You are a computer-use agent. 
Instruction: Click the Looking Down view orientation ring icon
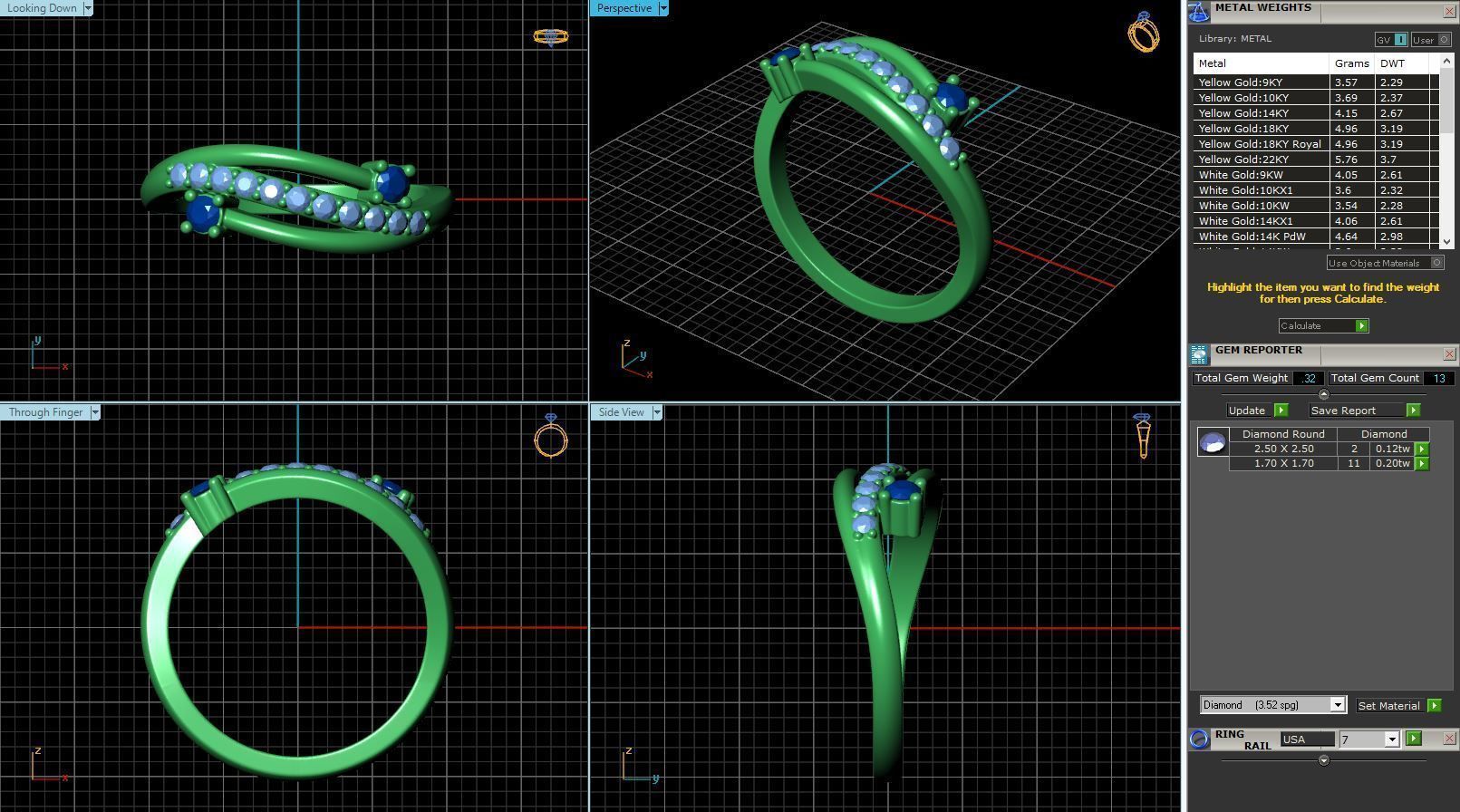(550, 37)
